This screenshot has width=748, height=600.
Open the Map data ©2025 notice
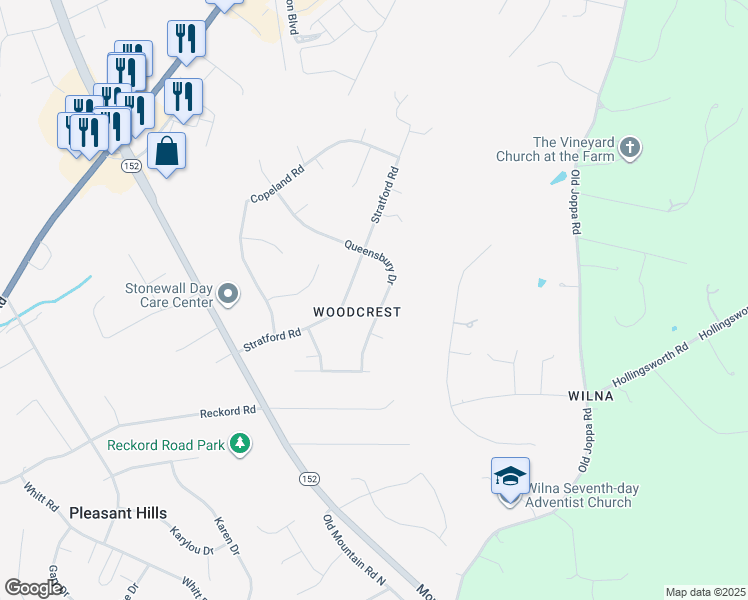pos(706,592)
